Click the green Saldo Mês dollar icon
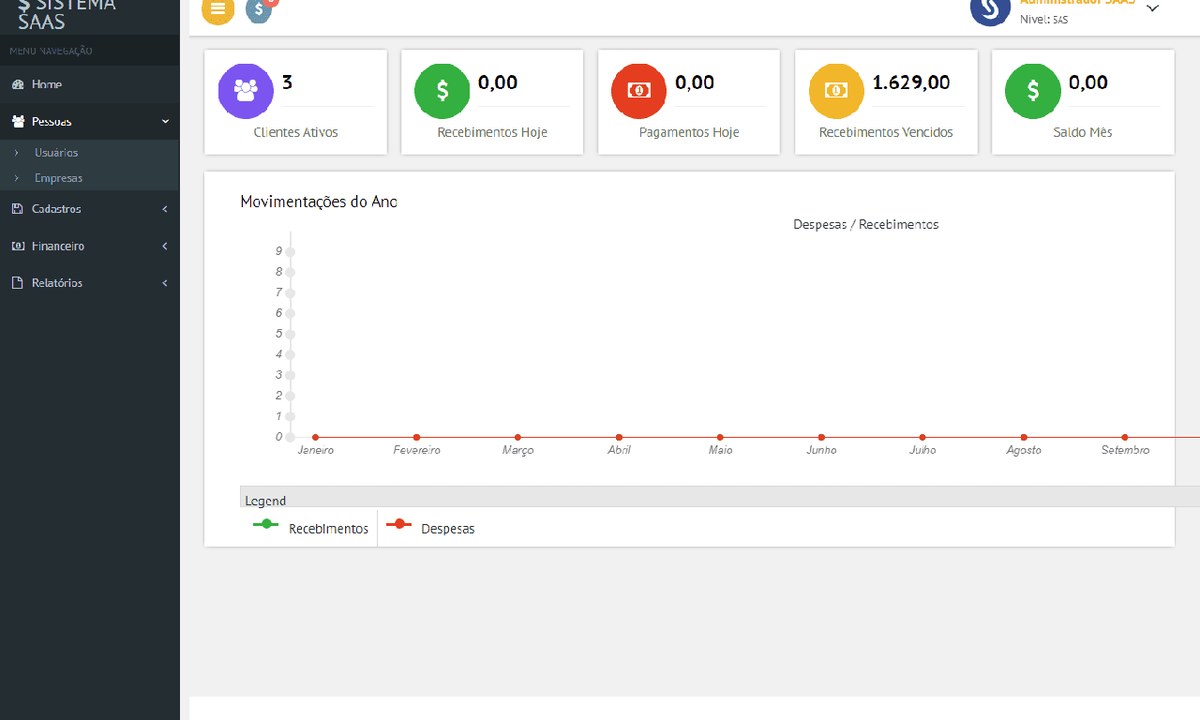Viewport: 1200px width, 720px height. [x=1033, y=90]
